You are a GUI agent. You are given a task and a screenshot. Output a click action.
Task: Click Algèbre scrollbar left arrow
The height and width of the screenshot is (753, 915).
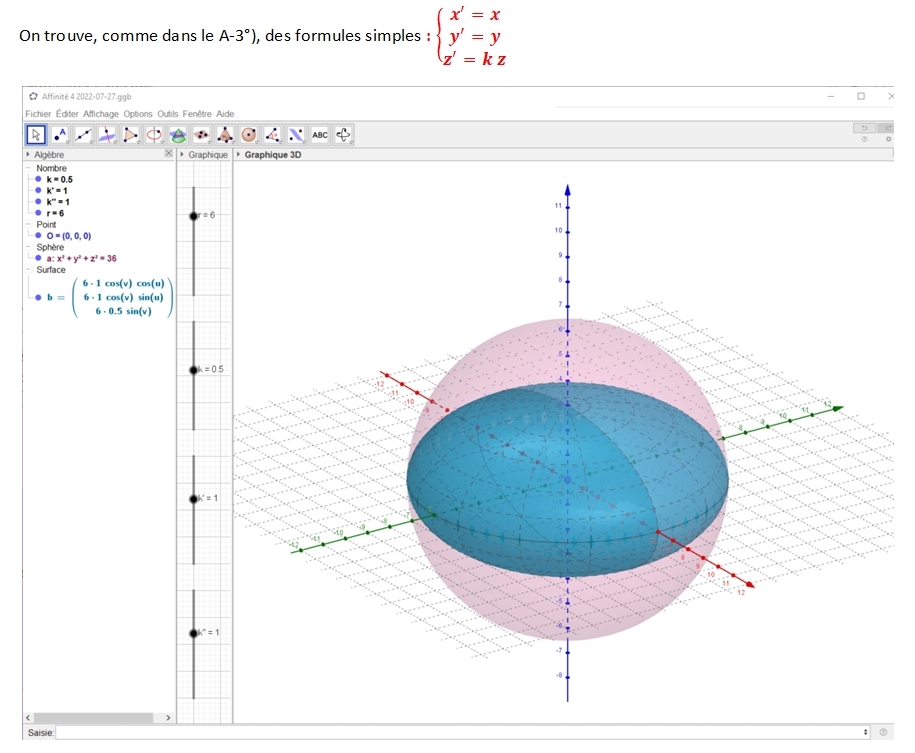pyautogui.click(x=28, y=717)
